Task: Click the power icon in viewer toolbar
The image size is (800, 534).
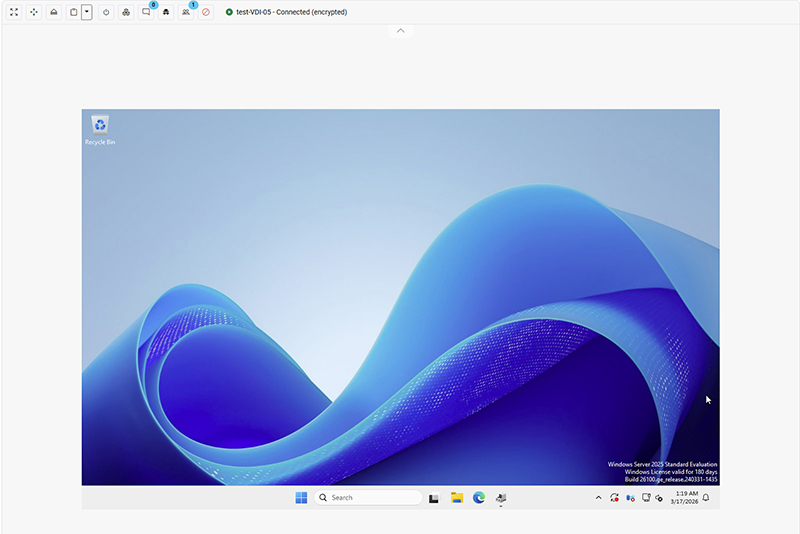Action: 106,12
